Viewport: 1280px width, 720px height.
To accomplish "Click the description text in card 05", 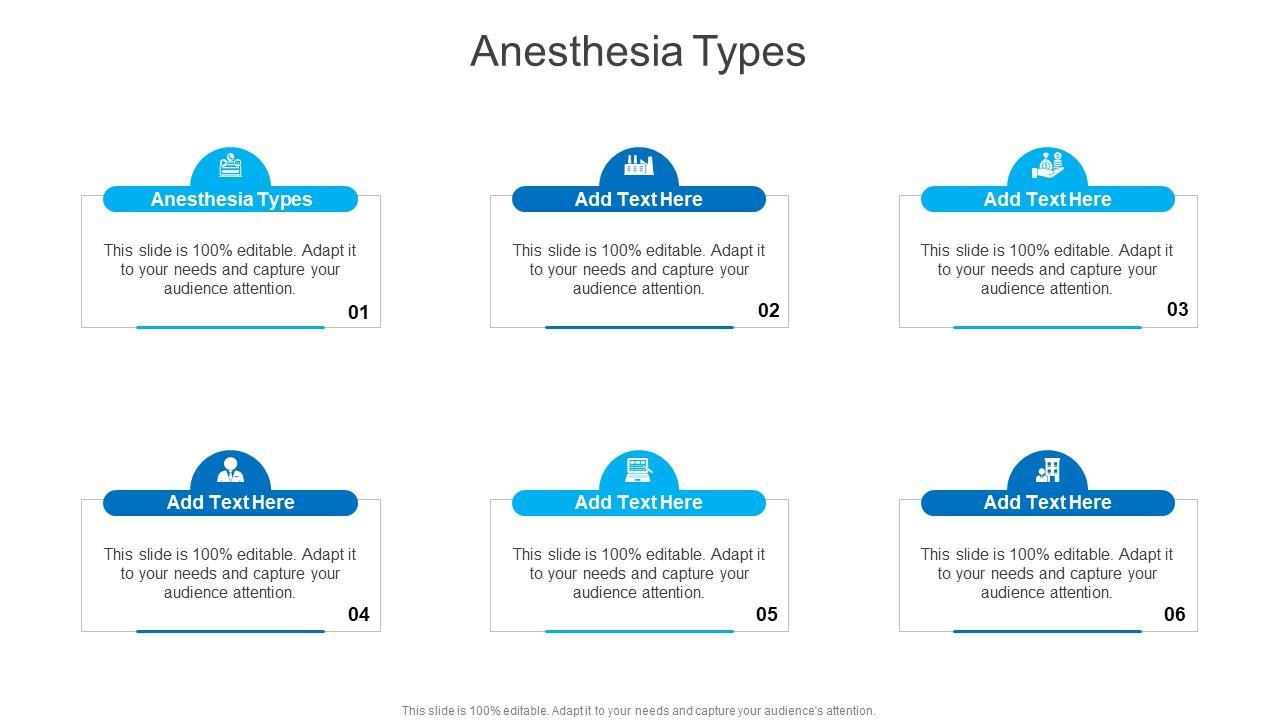I will 638,573.
